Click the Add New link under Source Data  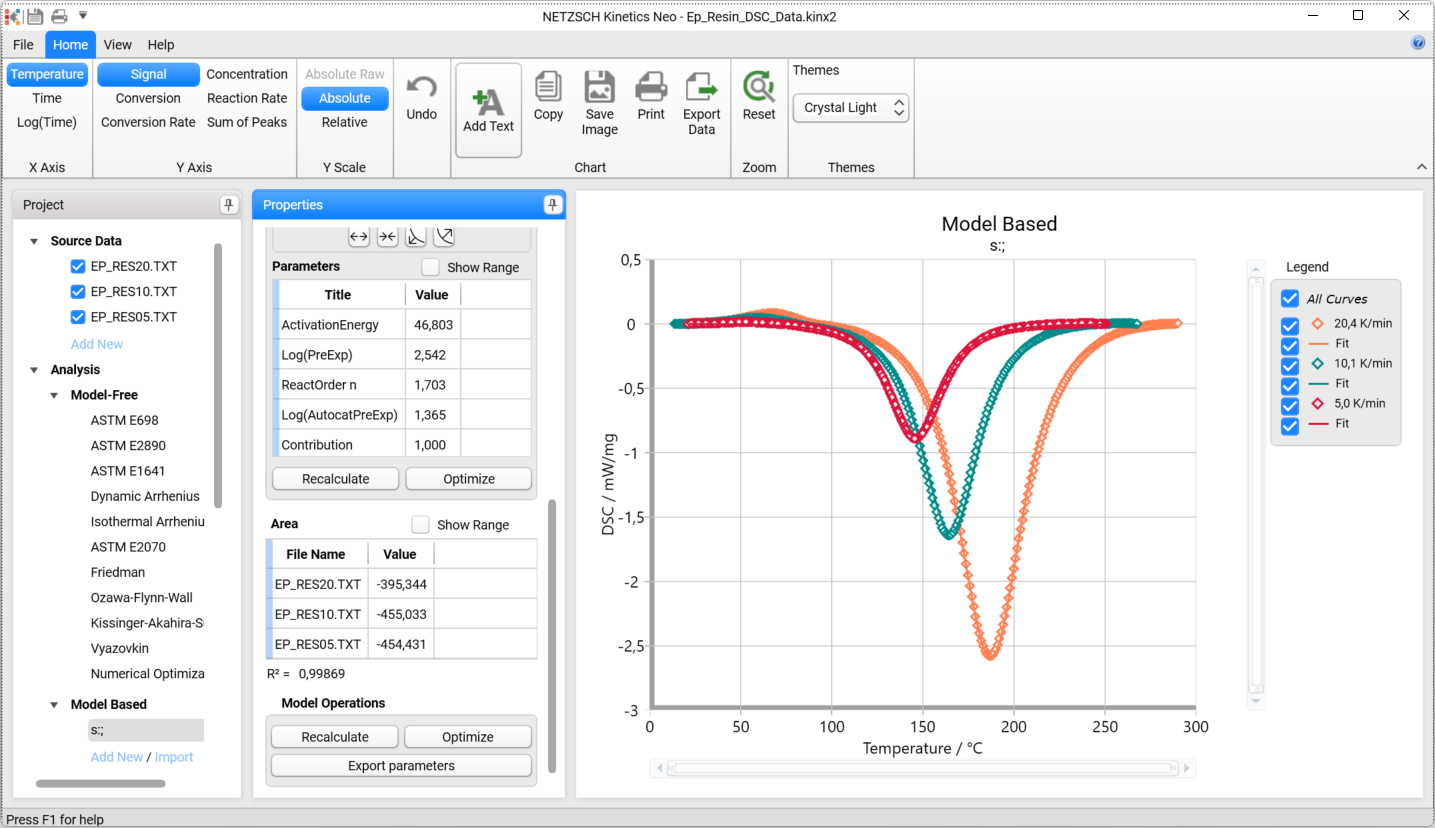click(97, 344)
